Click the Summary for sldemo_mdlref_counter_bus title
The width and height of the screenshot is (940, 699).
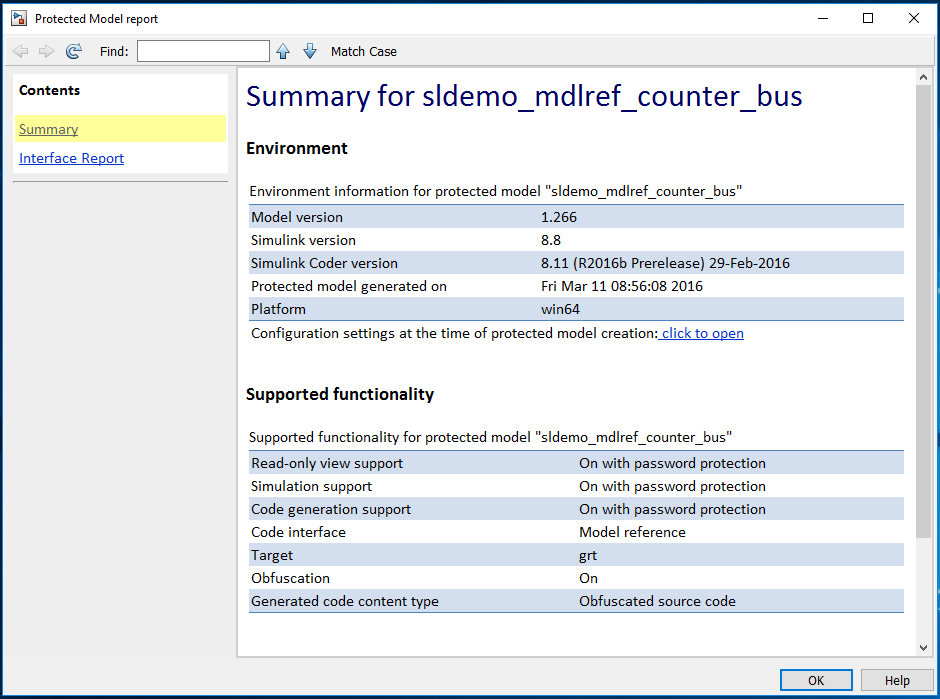[524, 96]
